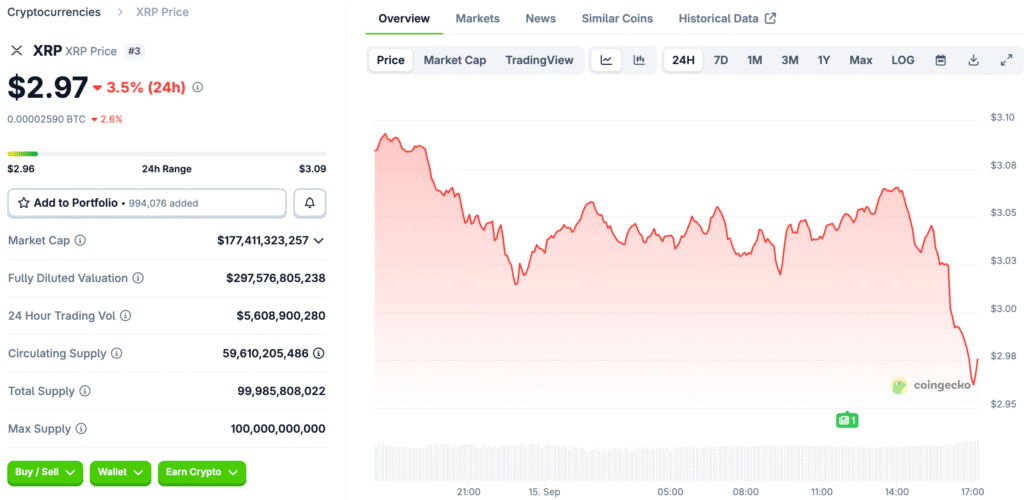
Task: Open the calendar date range icon
Action: (x=940, y=60)
